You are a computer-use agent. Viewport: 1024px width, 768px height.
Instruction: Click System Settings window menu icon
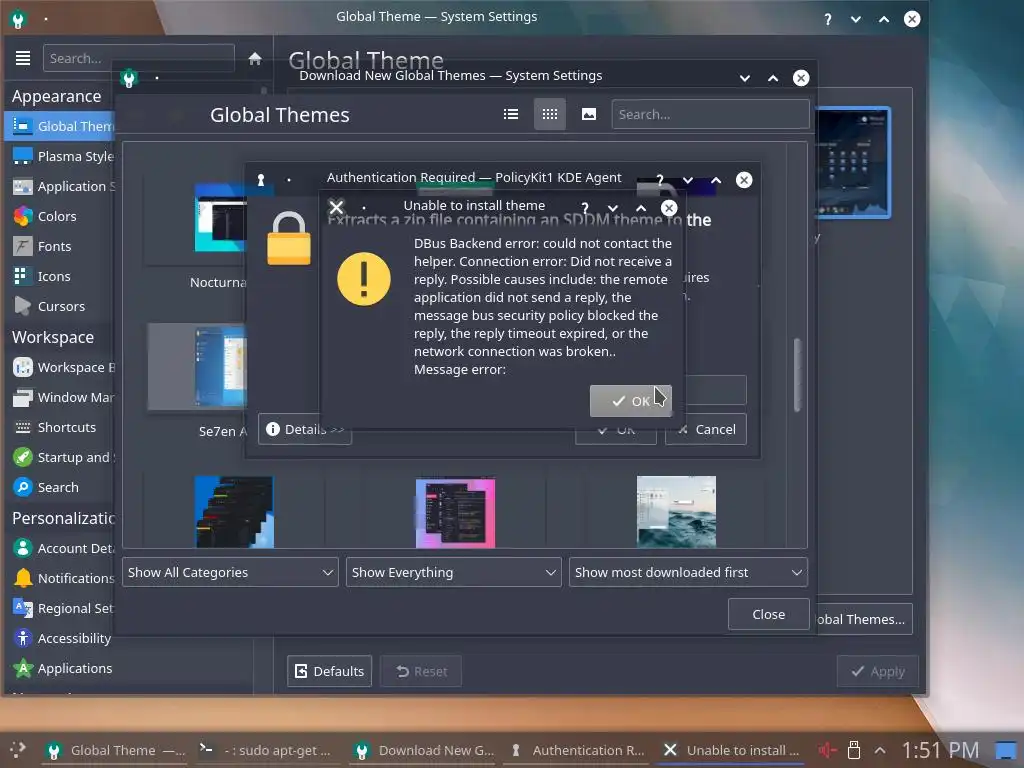(18, 20)
